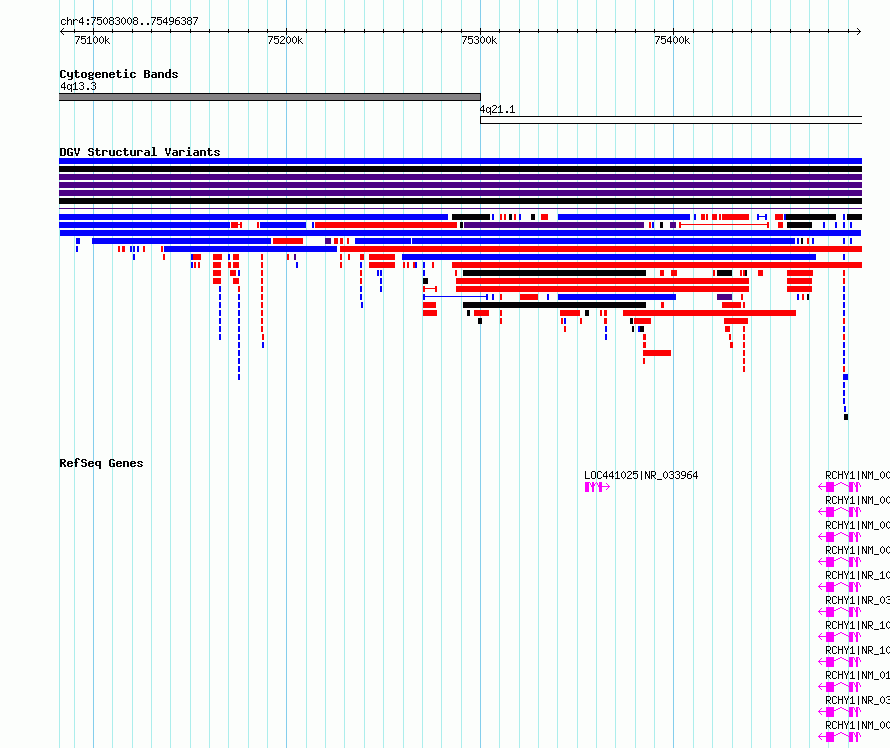Click the magenta LOC441025 gene glyph

[x=597, y=487]
